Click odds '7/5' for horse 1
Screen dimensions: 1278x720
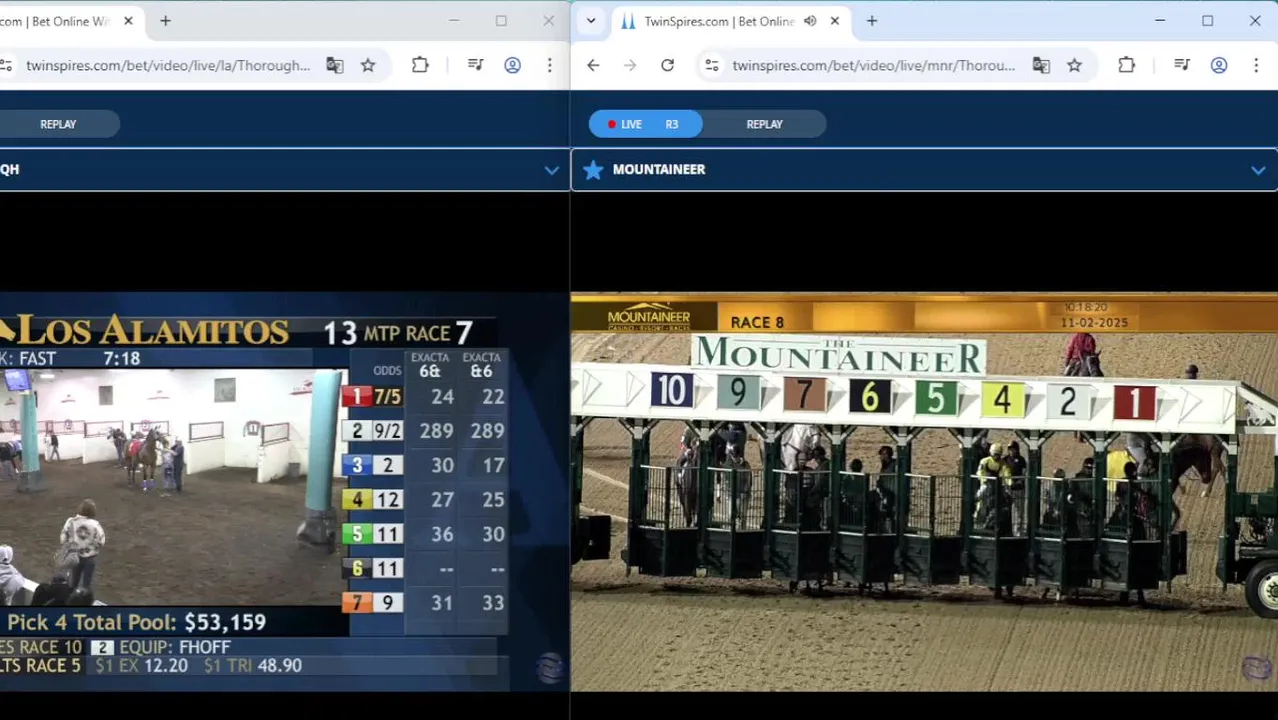click(x=387, y=397)
